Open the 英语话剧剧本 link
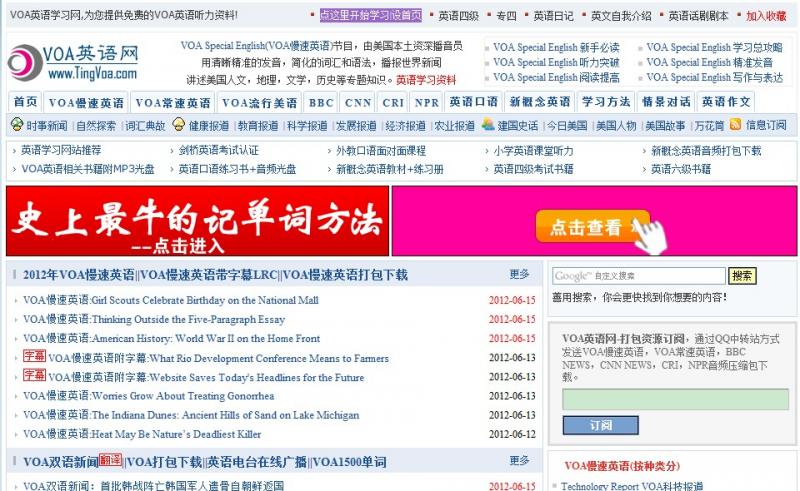This screenshot has height=491, width=800. point(698,16)
